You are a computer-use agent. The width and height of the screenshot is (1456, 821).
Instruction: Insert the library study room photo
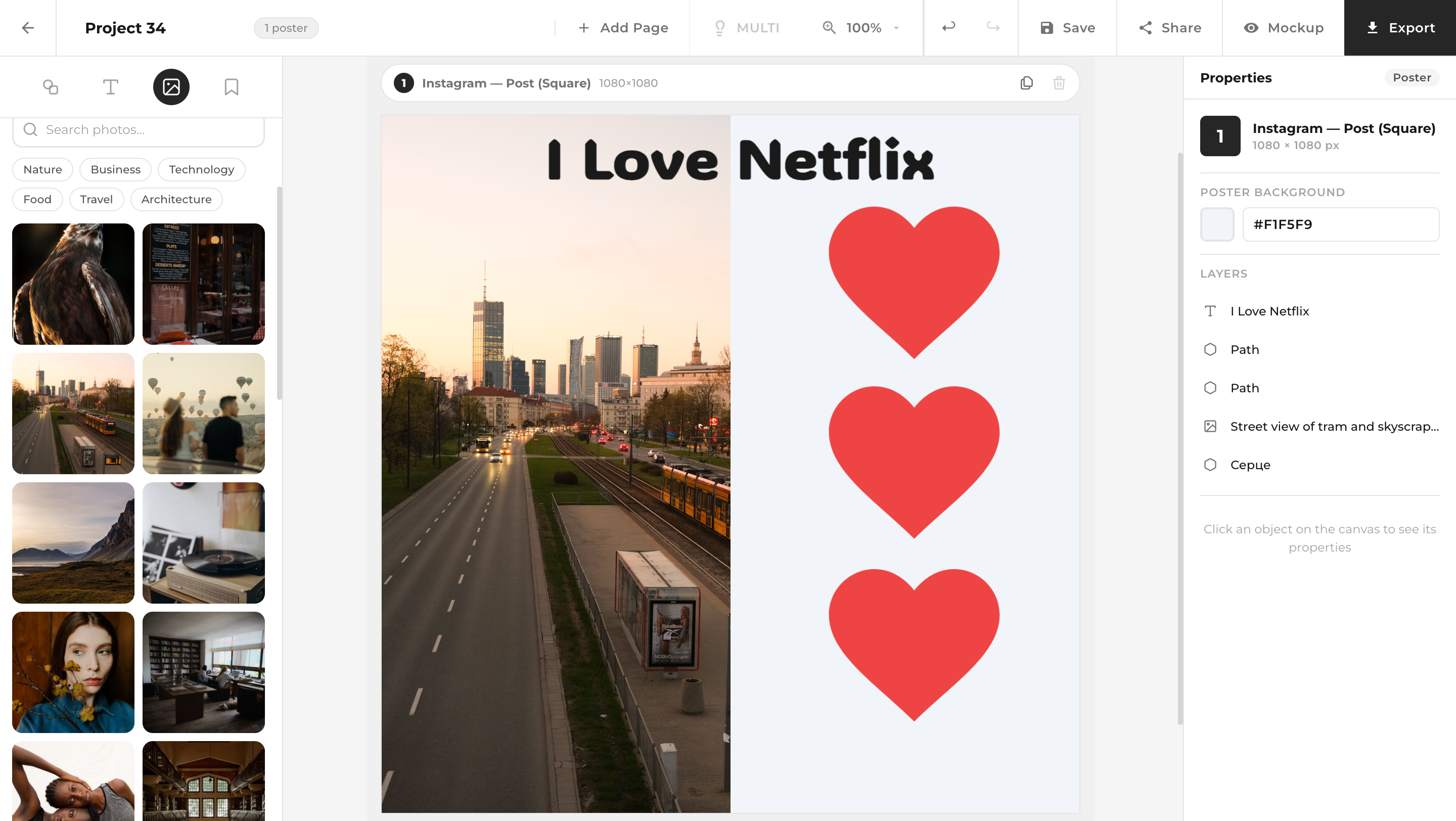tap(203, 672)
